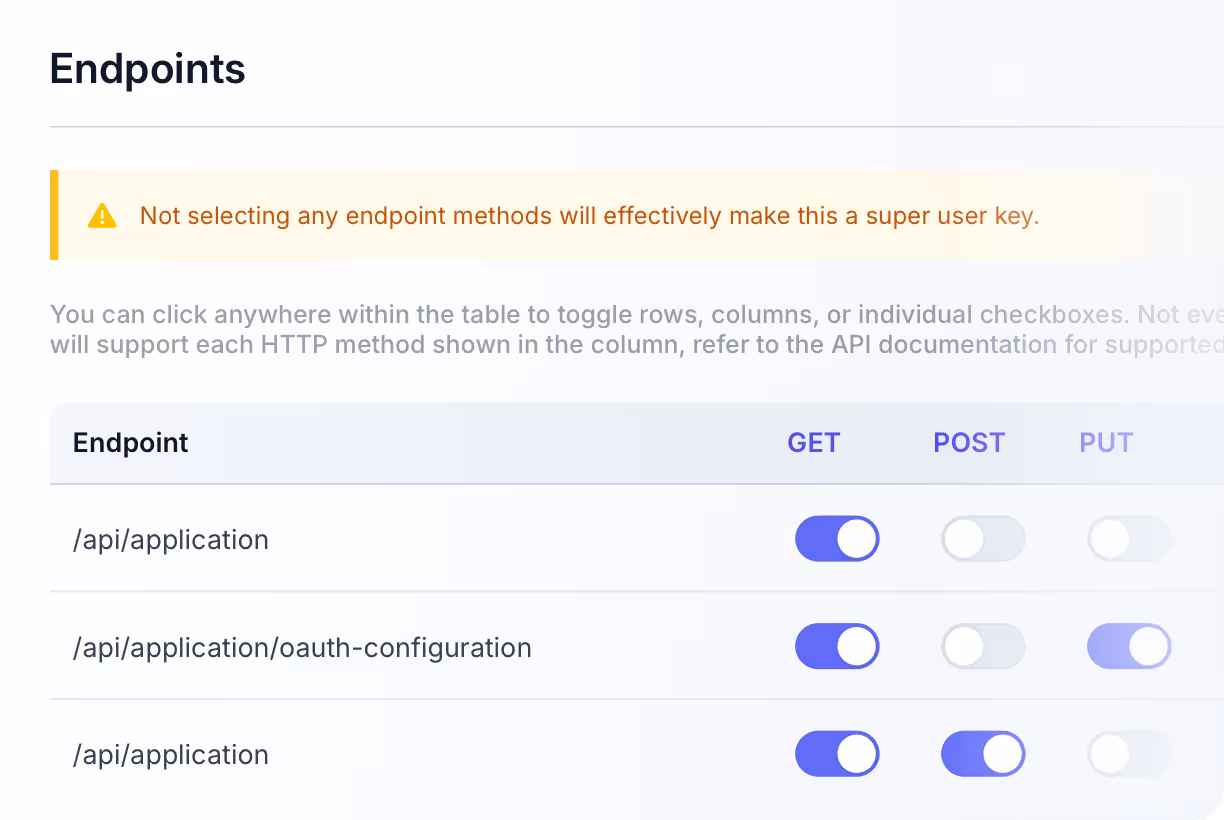The image size is (1224, 820).
Task: Select the bottom /api/application endpoint row
Action: [x=170, y=754]
